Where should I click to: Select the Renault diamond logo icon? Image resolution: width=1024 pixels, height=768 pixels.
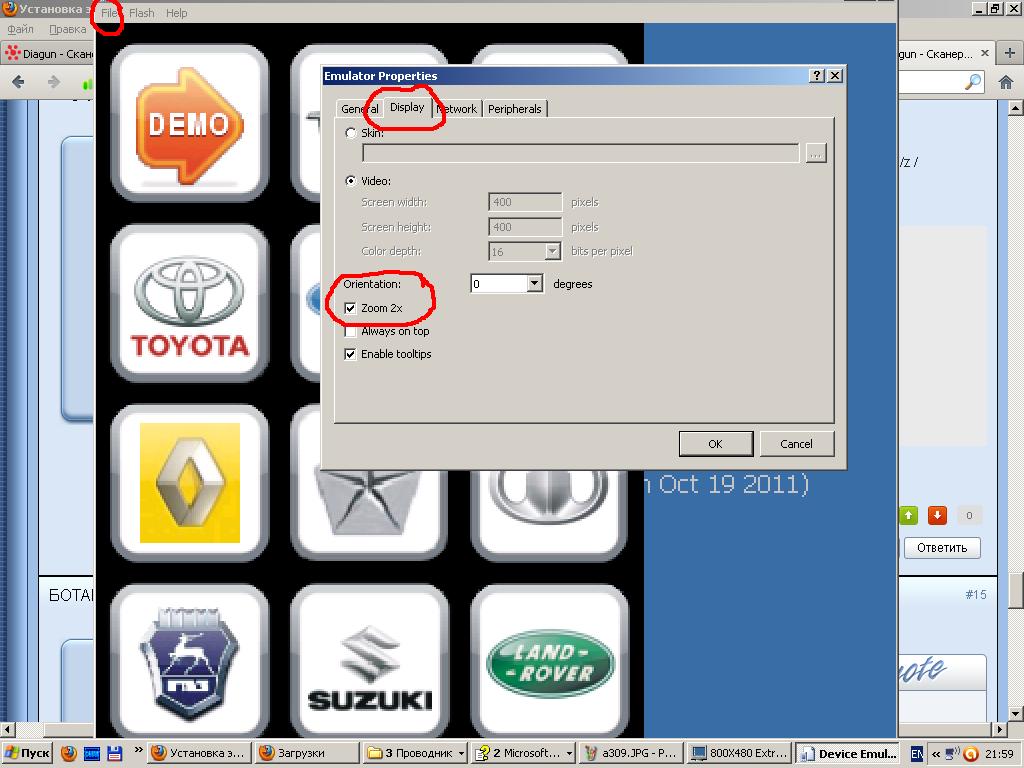click(189, 483)
